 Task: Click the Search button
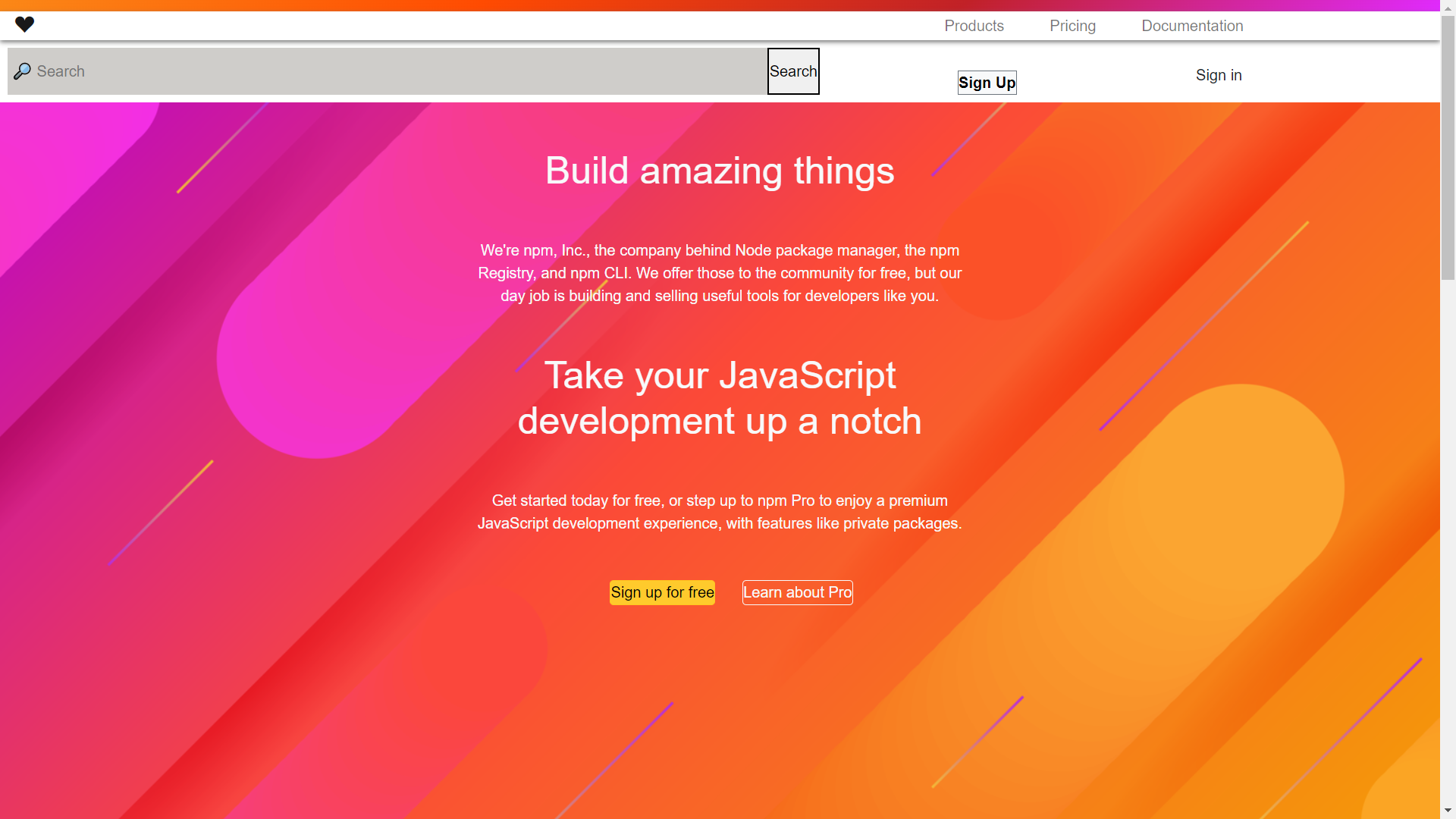click(792, 71)
